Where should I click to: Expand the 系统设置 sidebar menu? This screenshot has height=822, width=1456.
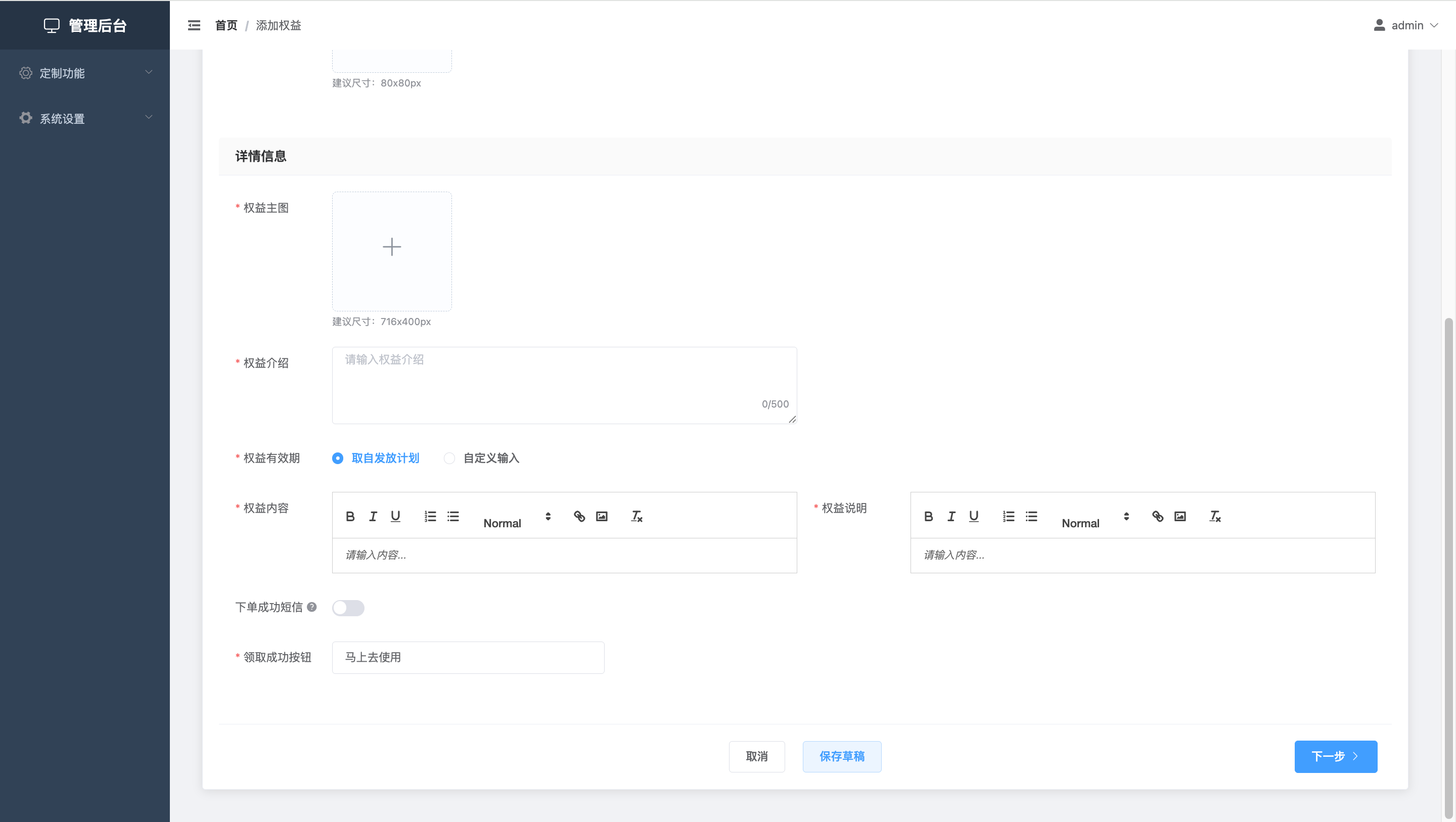click(x=85, y=118)
